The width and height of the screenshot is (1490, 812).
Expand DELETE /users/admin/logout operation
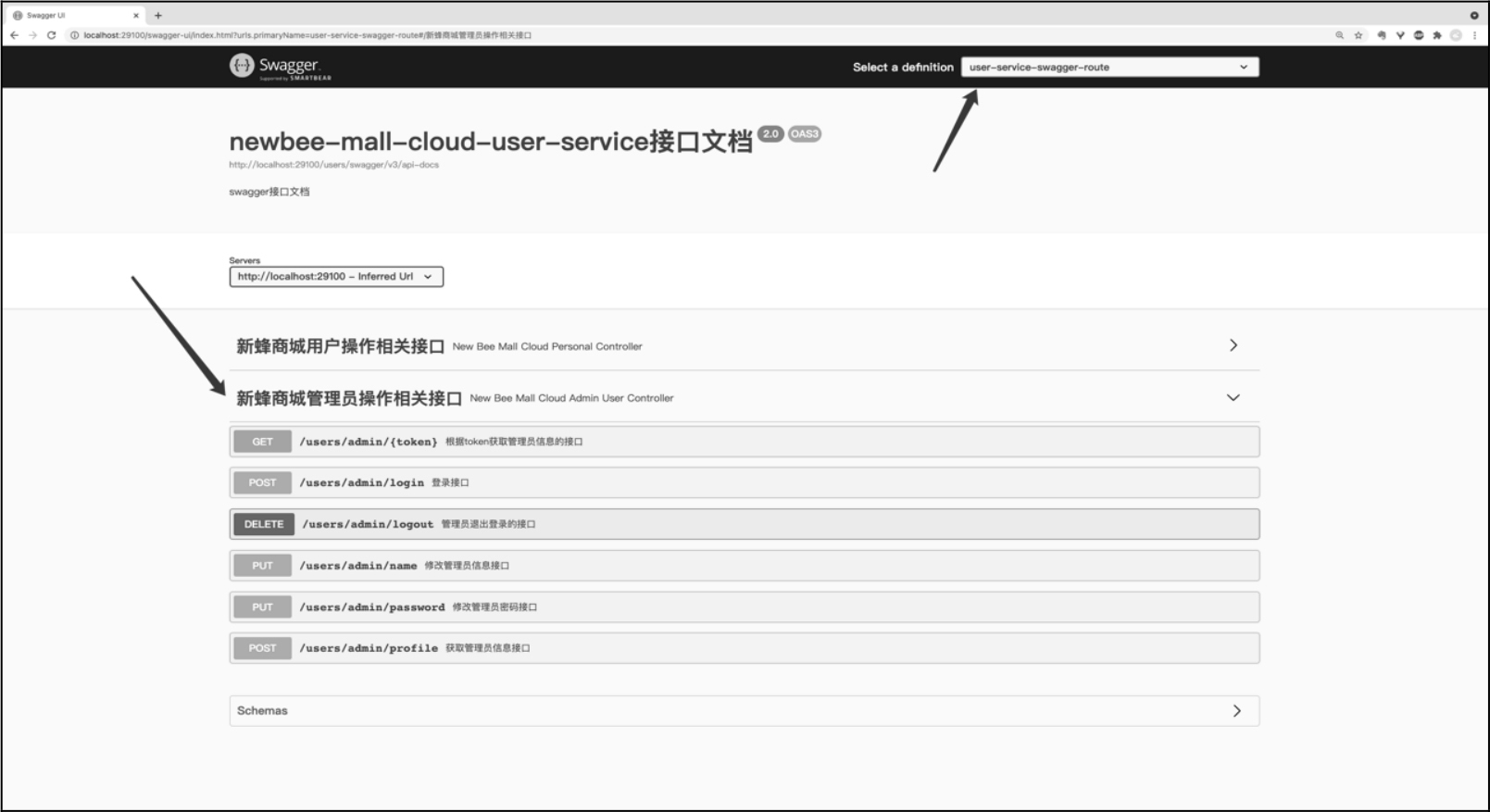pyautogui.click(x=745, y=524)
